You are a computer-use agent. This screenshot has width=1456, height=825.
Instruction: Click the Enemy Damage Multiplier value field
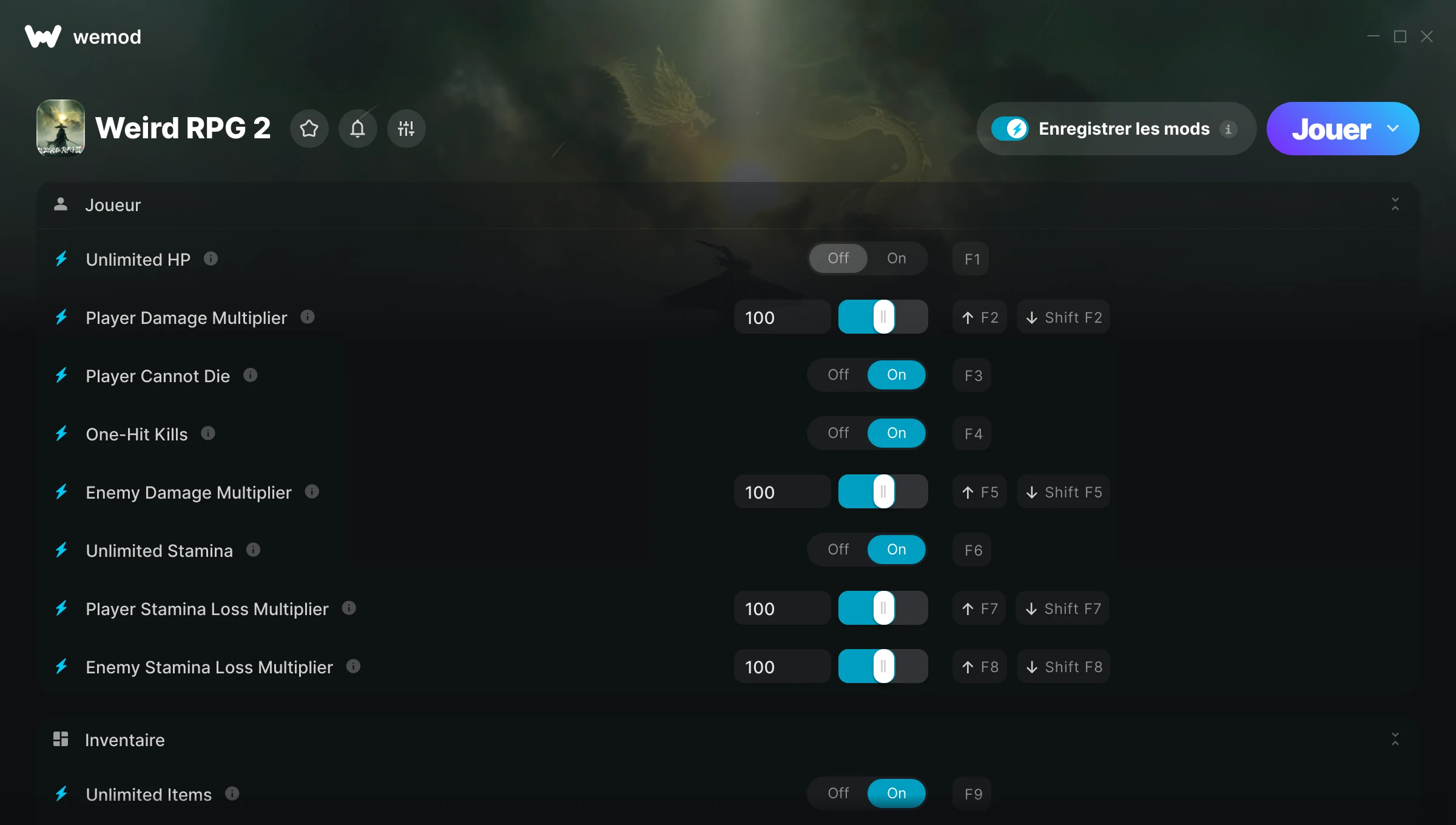point(782,492)
